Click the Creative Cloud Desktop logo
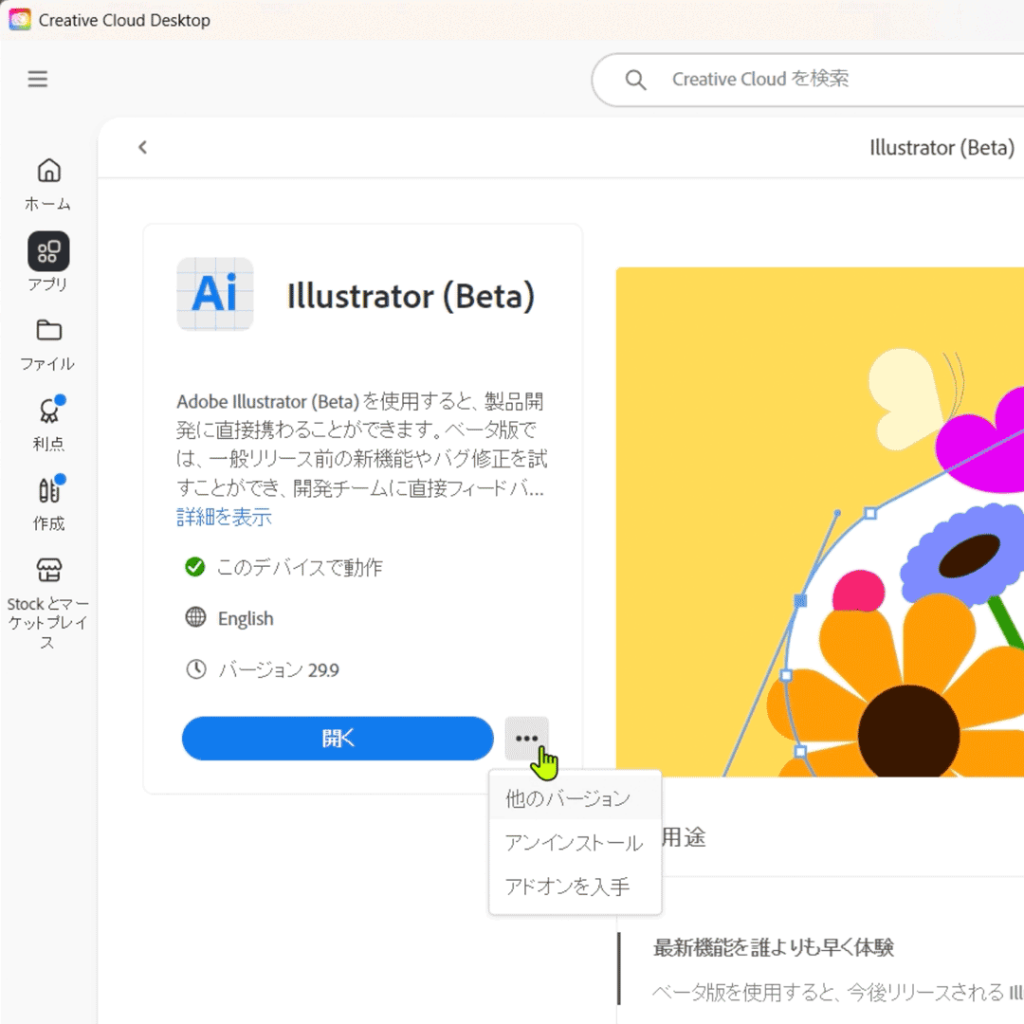 point(20,20)
